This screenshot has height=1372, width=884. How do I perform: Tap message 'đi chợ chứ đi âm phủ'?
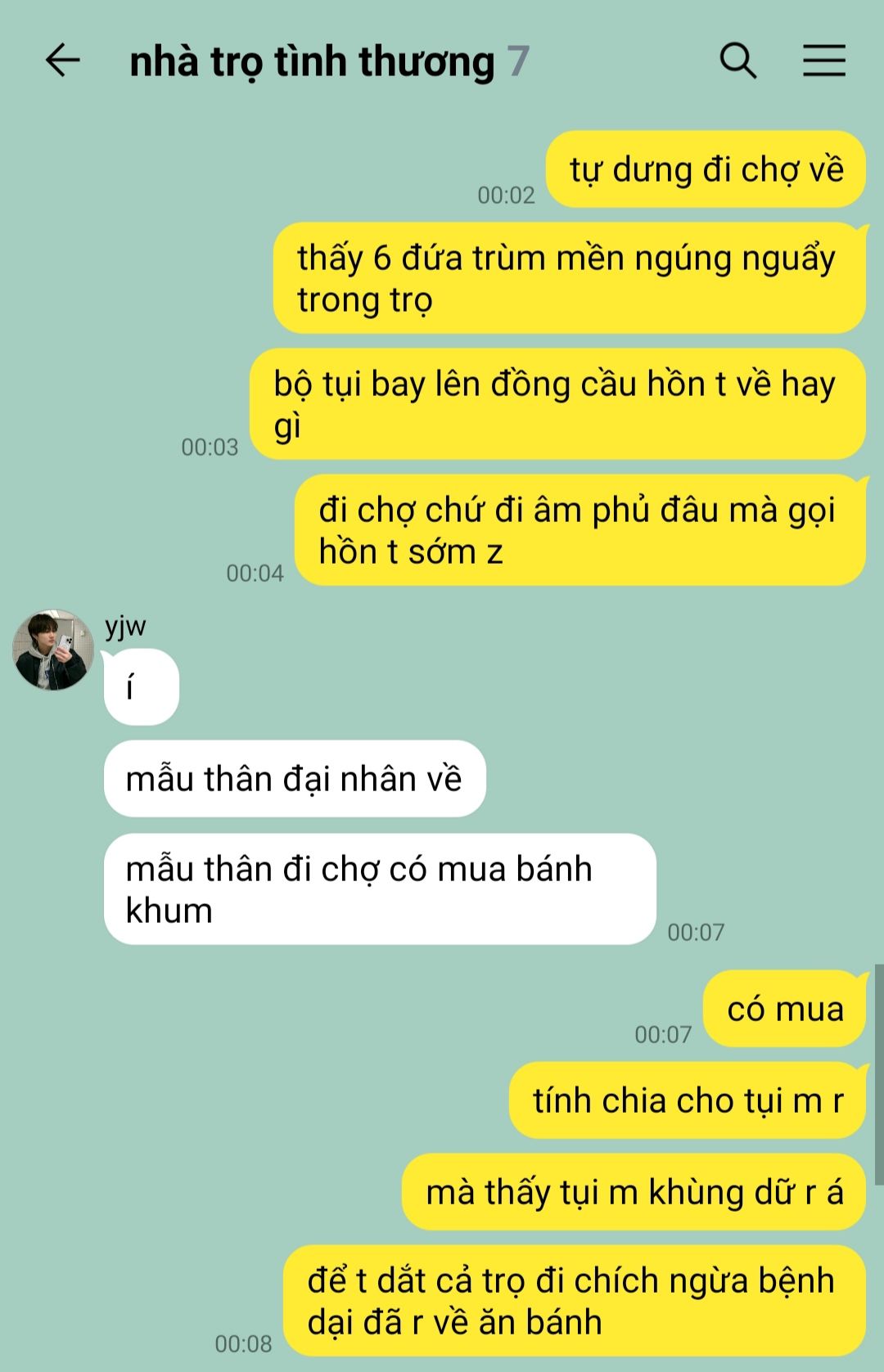pos(580,530)
